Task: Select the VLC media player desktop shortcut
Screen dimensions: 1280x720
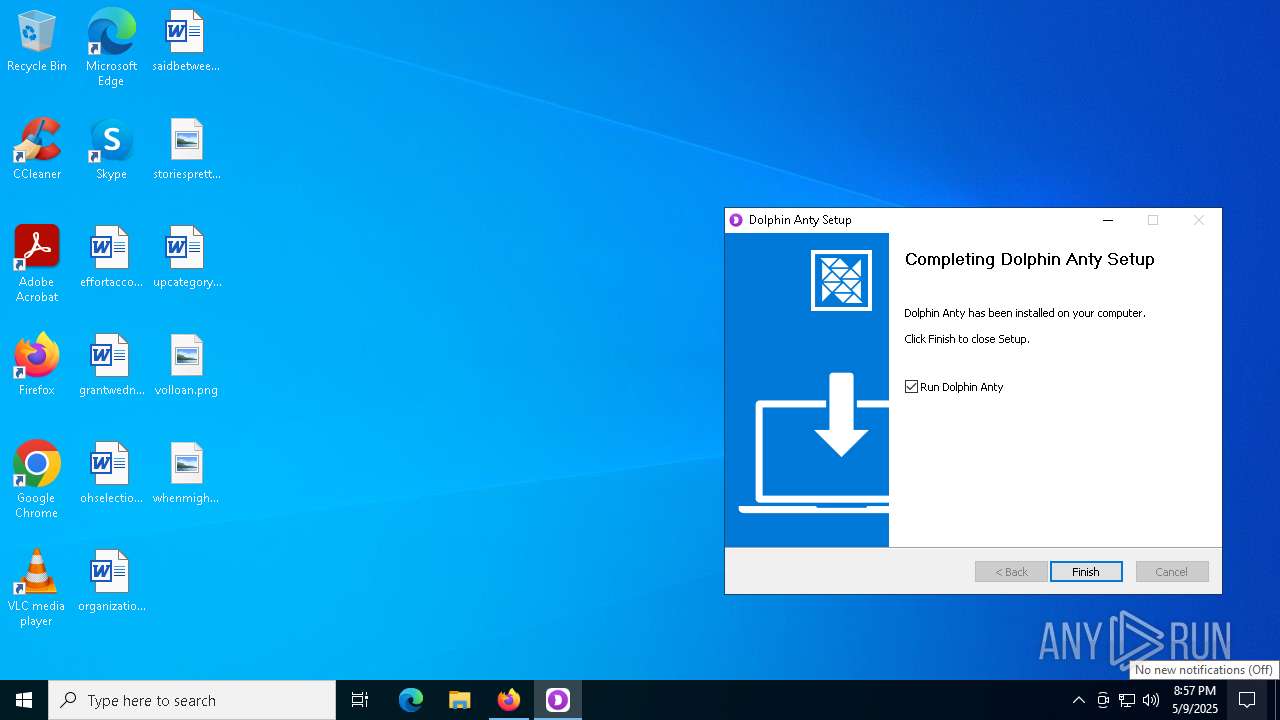Action: click(x=37, y=588)
